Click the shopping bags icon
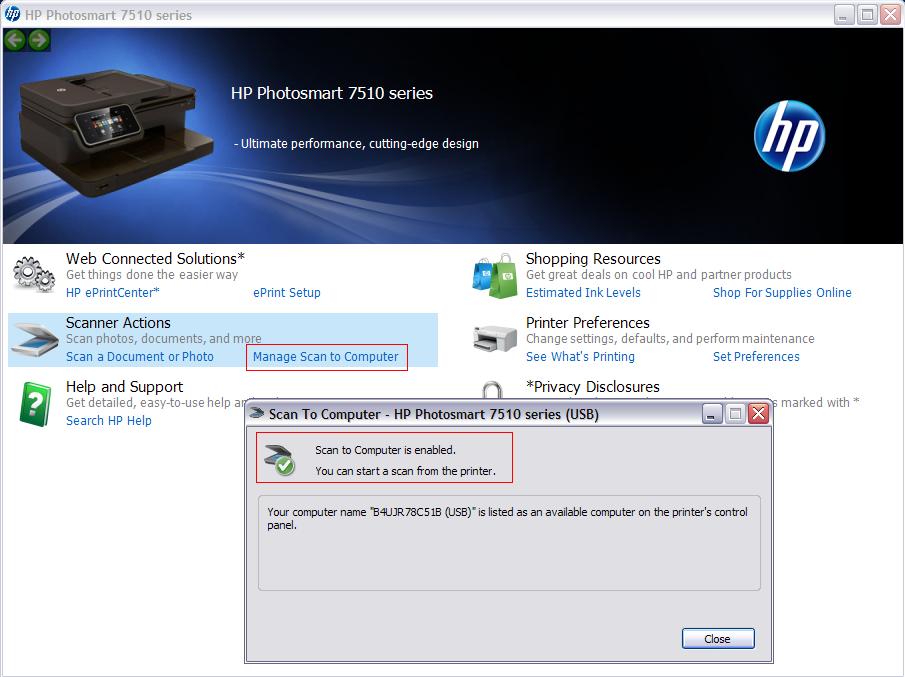 click(x=495, y=276)
